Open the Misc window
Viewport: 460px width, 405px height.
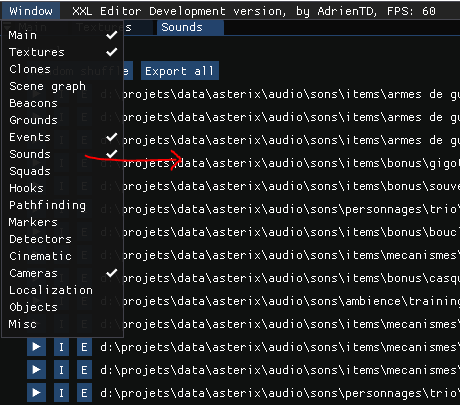point(63,324)
